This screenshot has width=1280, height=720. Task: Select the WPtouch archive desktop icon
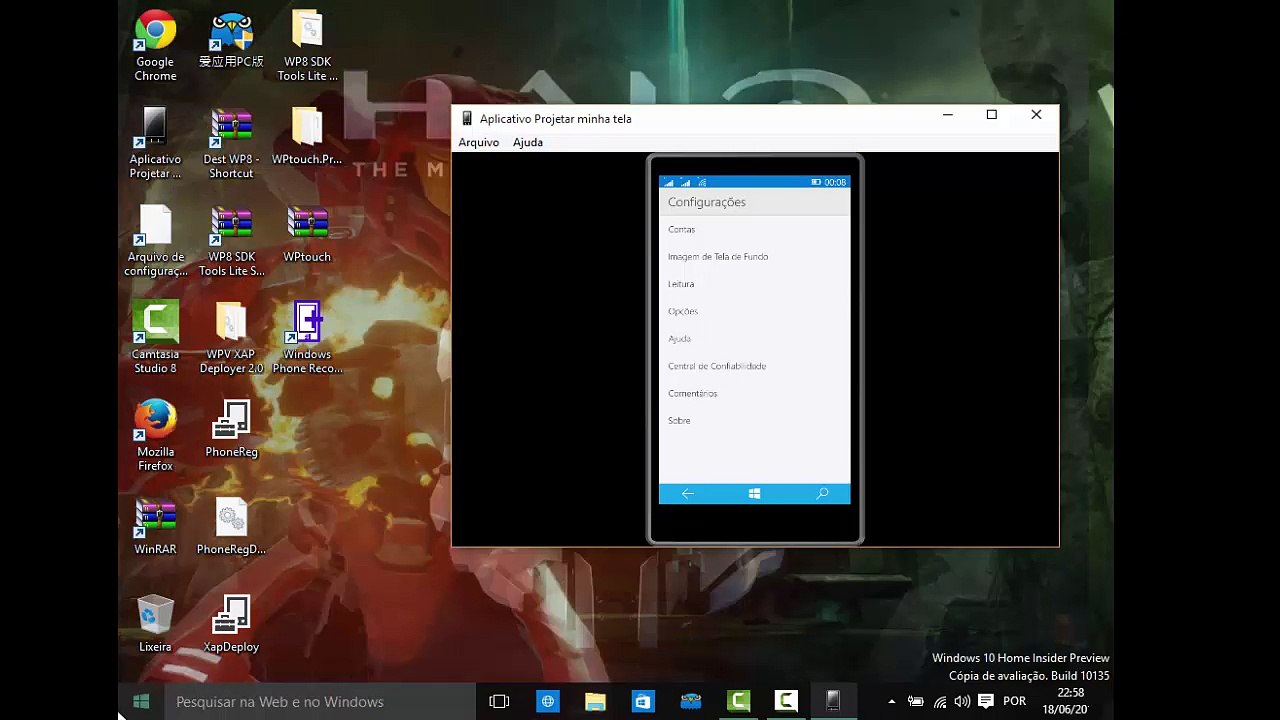point(307,234)
